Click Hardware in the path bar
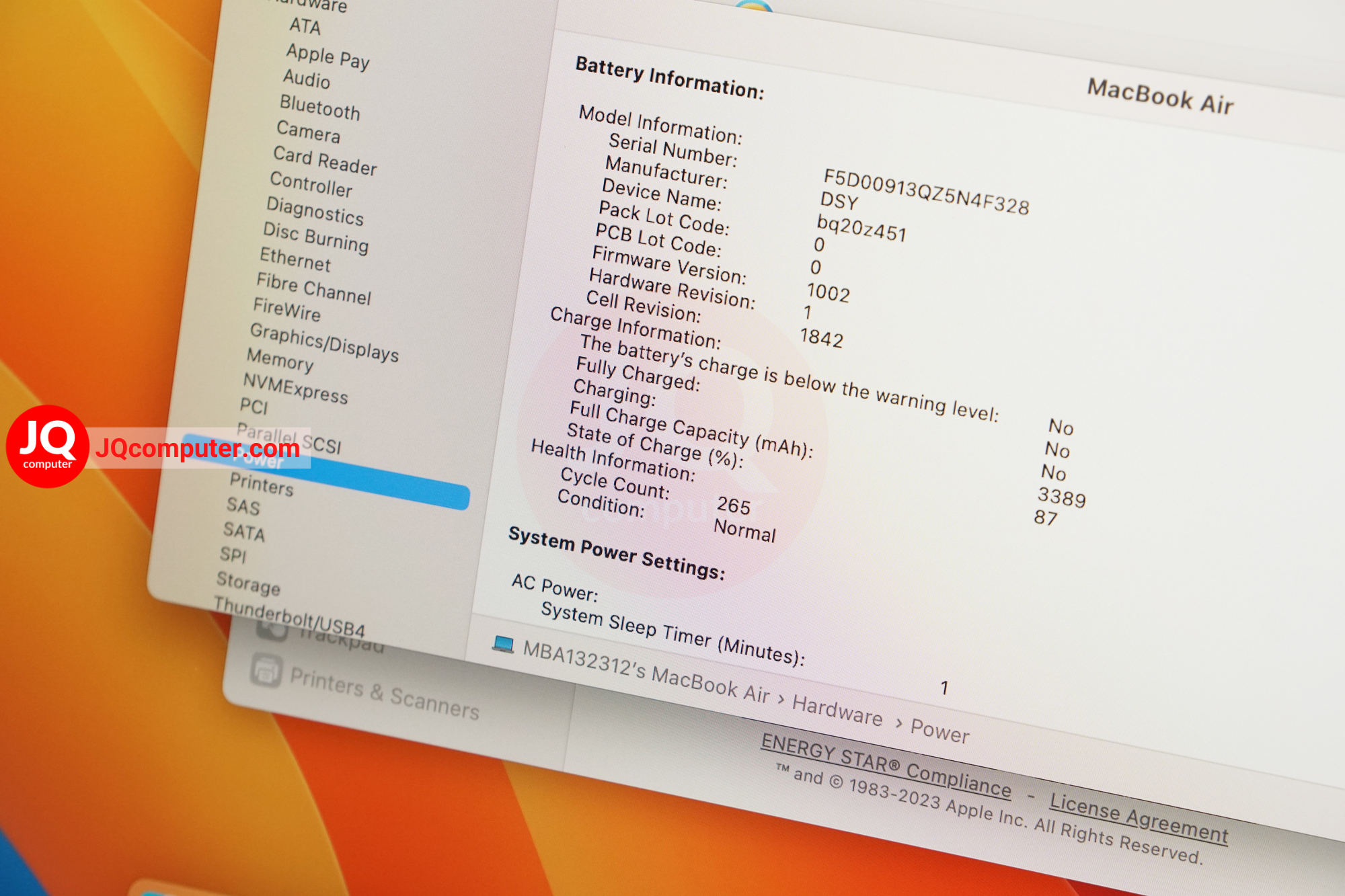This screenshot has height=896, width=1345. (838, 710)
